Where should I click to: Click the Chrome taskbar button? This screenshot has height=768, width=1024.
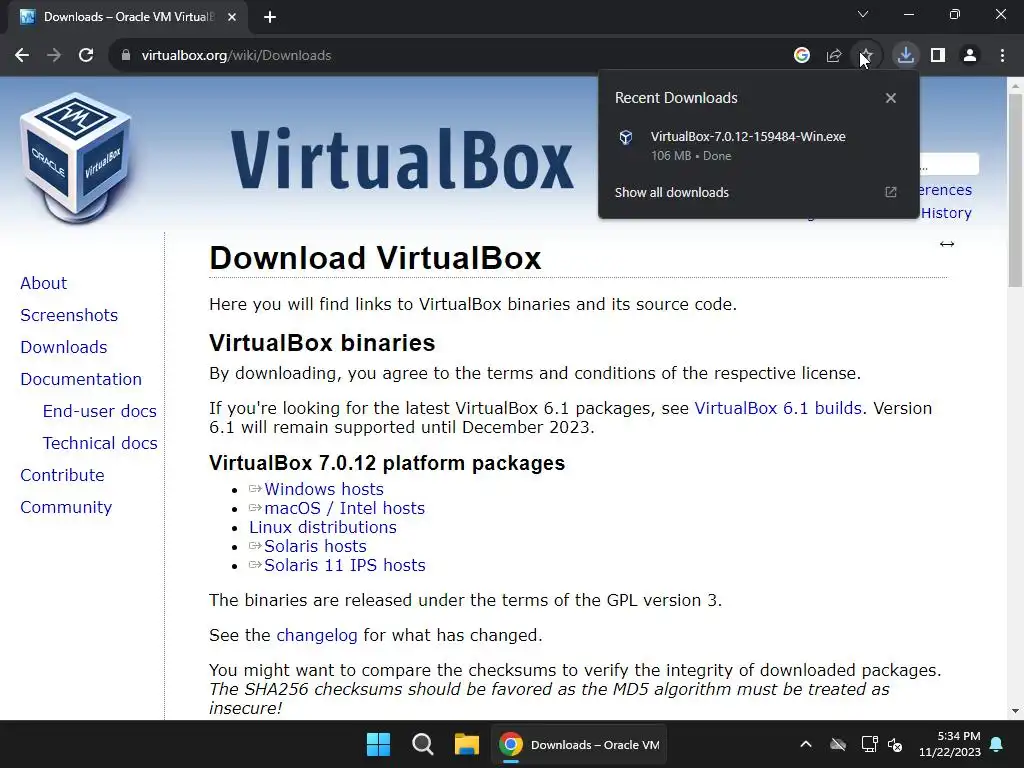pyautogui.click(x=579, y=744)
